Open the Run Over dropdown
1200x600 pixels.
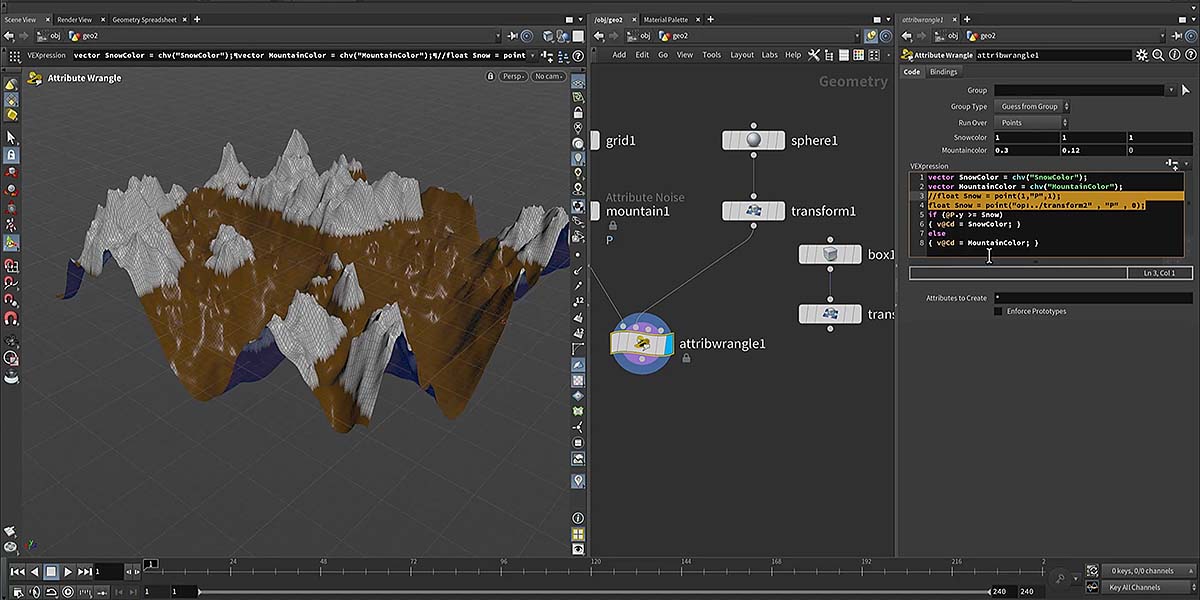(x=1030, y=122)
